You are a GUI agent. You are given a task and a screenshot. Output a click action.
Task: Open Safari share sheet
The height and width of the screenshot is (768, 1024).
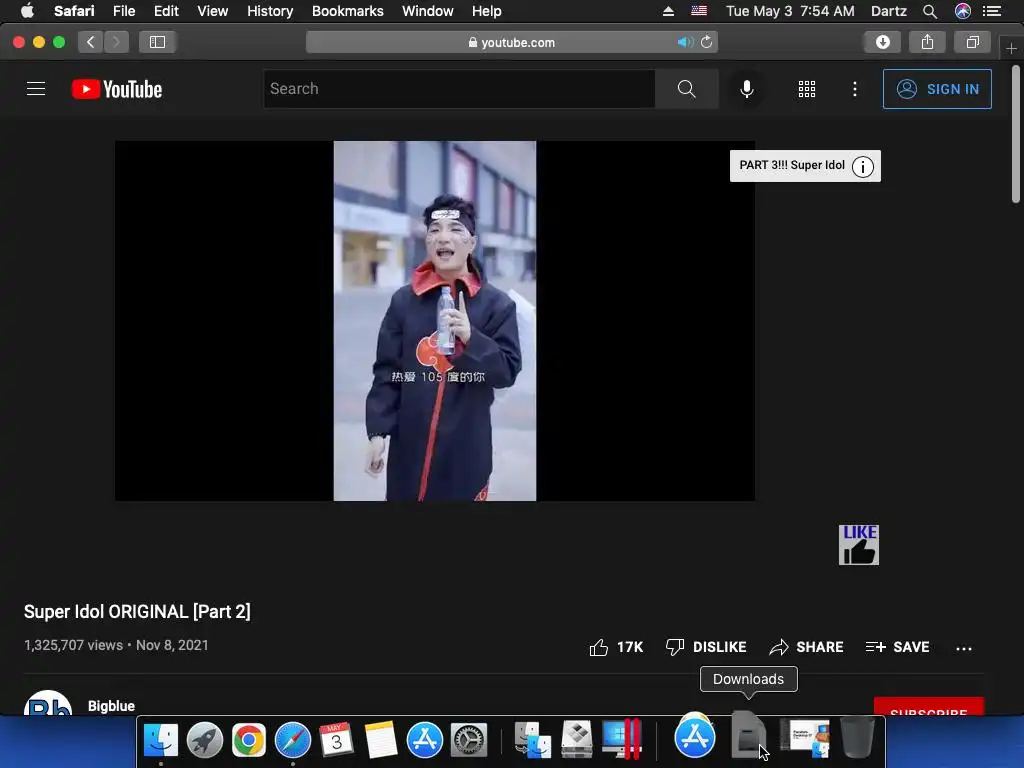(x=927, y=42)
